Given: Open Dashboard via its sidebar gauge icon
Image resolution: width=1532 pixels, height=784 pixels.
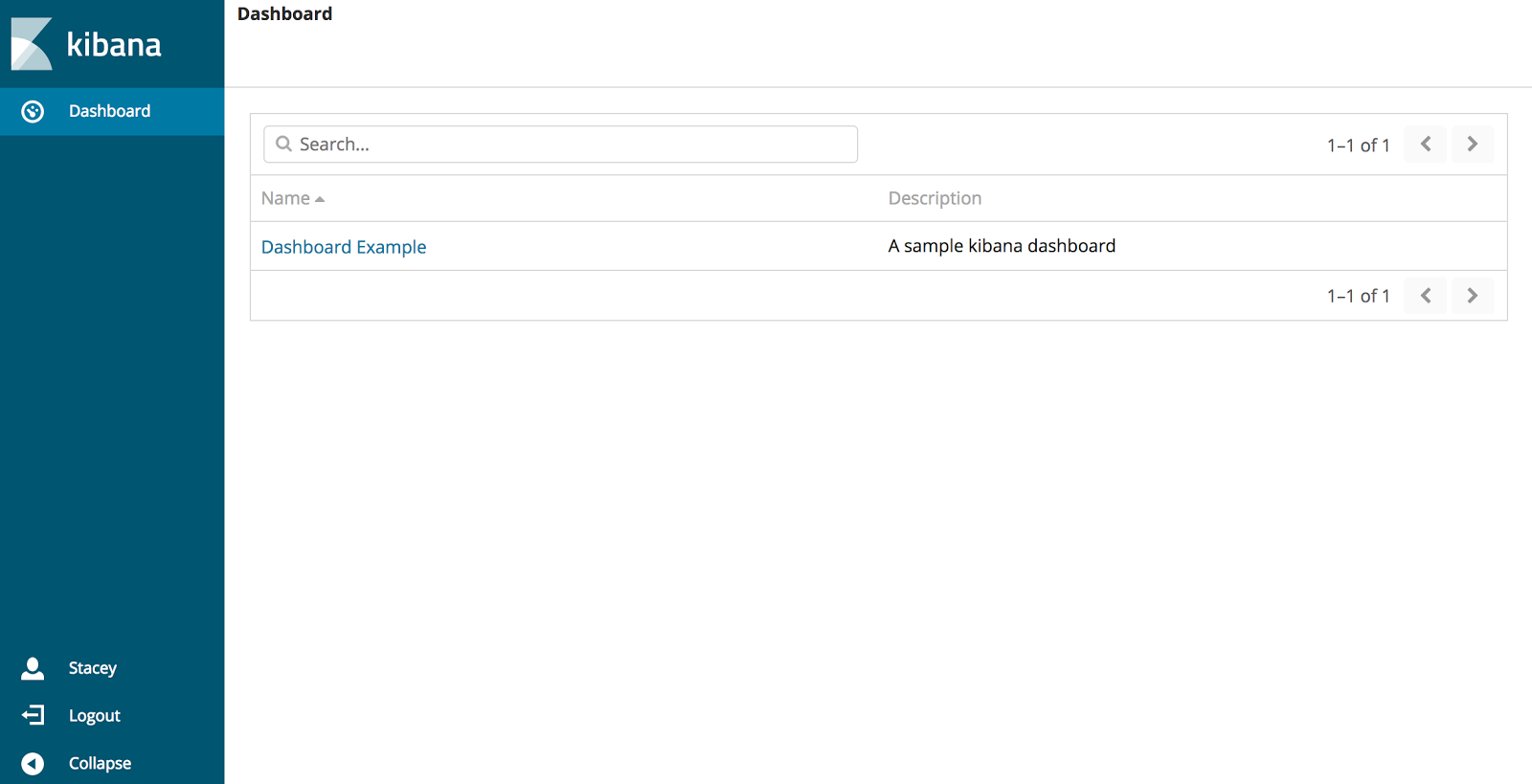Looking at the screenshot, I should coord(33,112).
